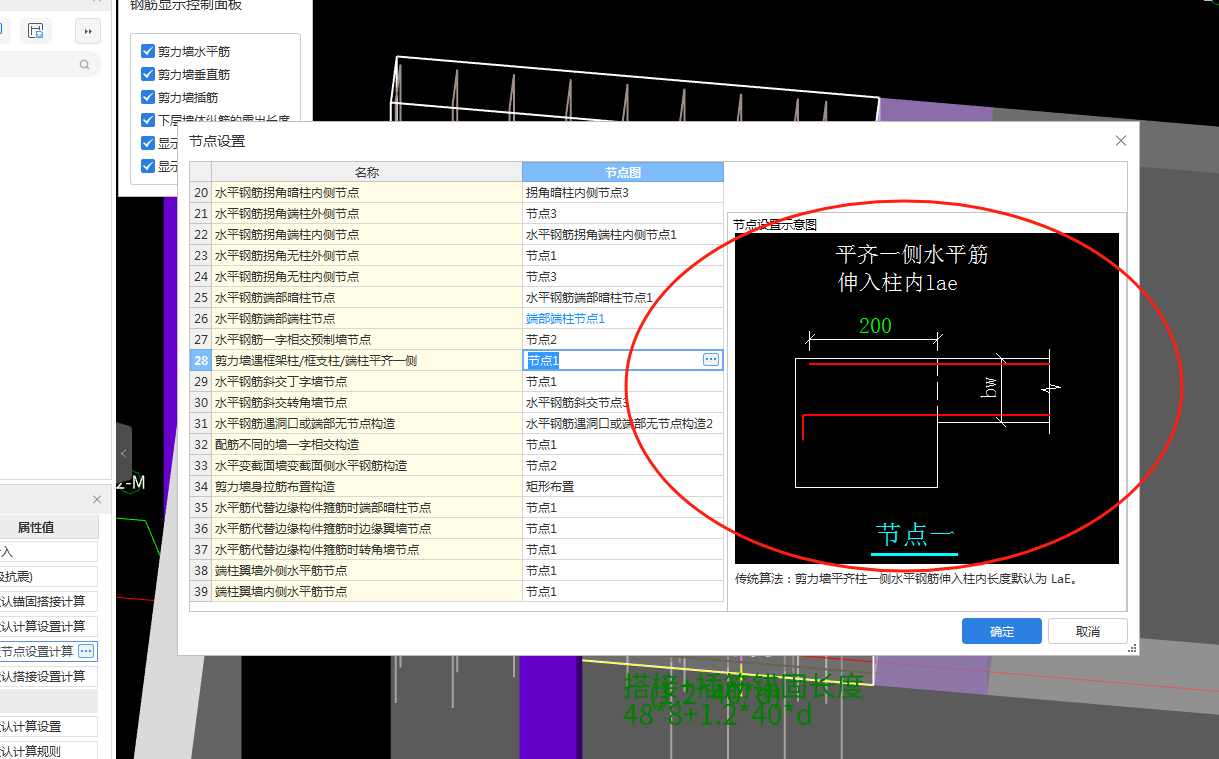Select row 35 水平筋代替边缘构件箍筋时端部暗柱节点
Image resolution: width=1219 pixels, height=759 pixels.
(x=367, y=507)
